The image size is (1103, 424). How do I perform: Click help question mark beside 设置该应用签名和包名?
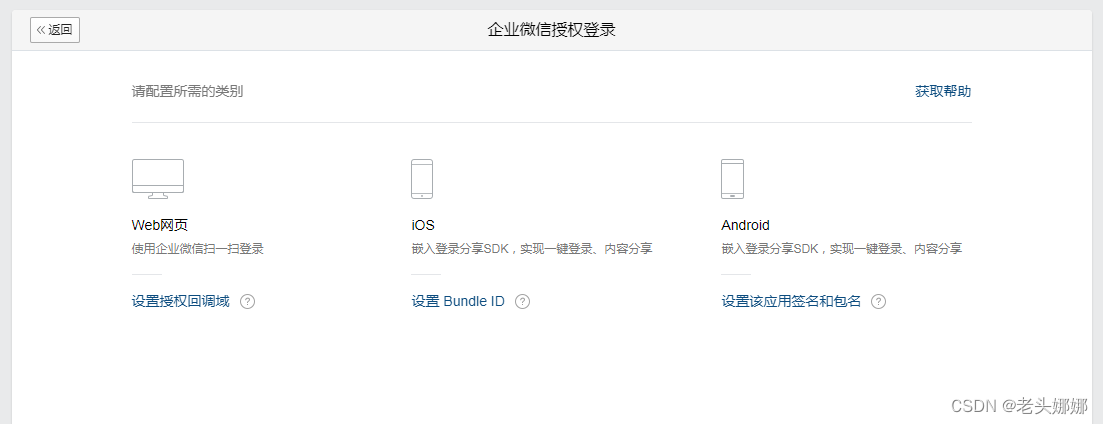pos(879,302)
